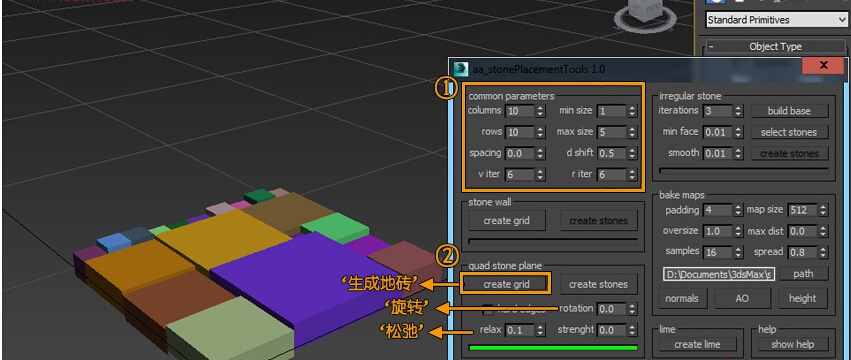Click the max size value field
Viewport: 851px width, 360px height.
click(x=611, y=132)
